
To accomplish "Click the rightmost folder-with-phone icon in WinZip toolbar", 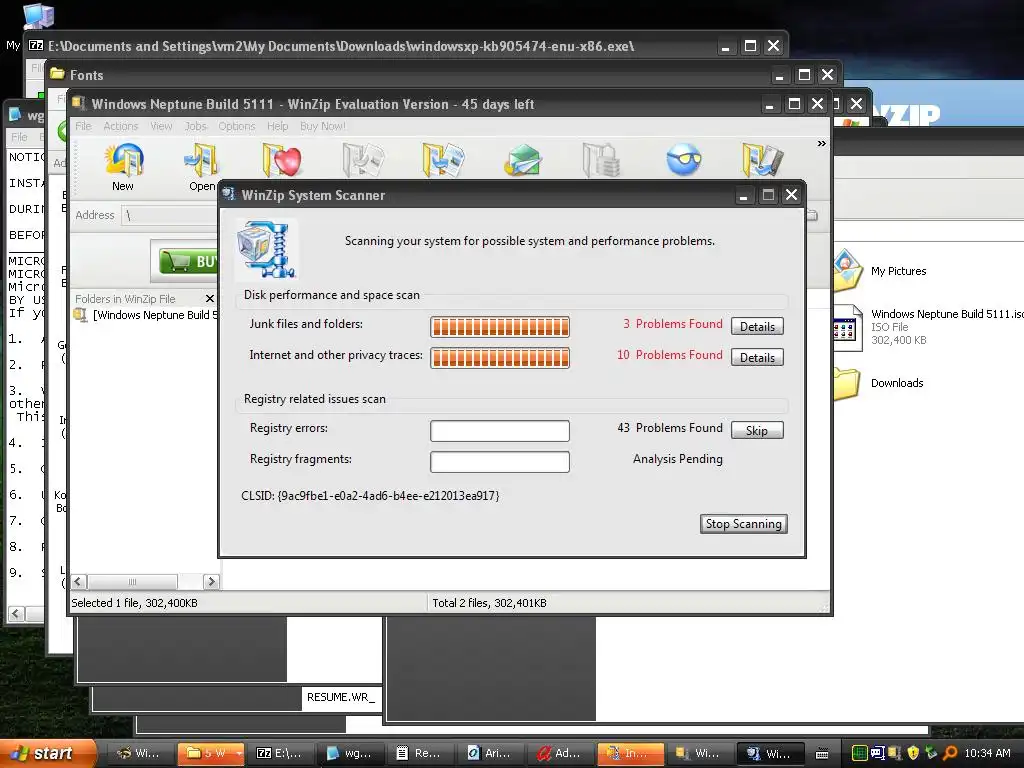I will click(762, 161).
